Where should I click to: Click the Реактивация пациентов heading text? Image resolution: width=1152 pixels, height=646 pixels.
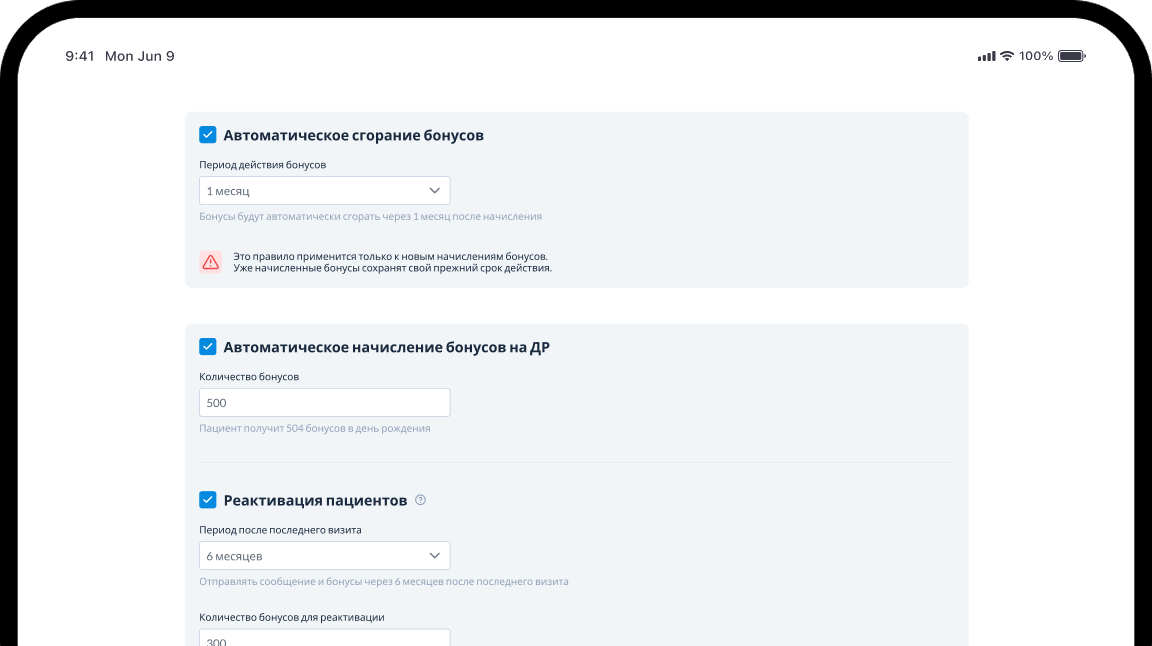[315, 500]
